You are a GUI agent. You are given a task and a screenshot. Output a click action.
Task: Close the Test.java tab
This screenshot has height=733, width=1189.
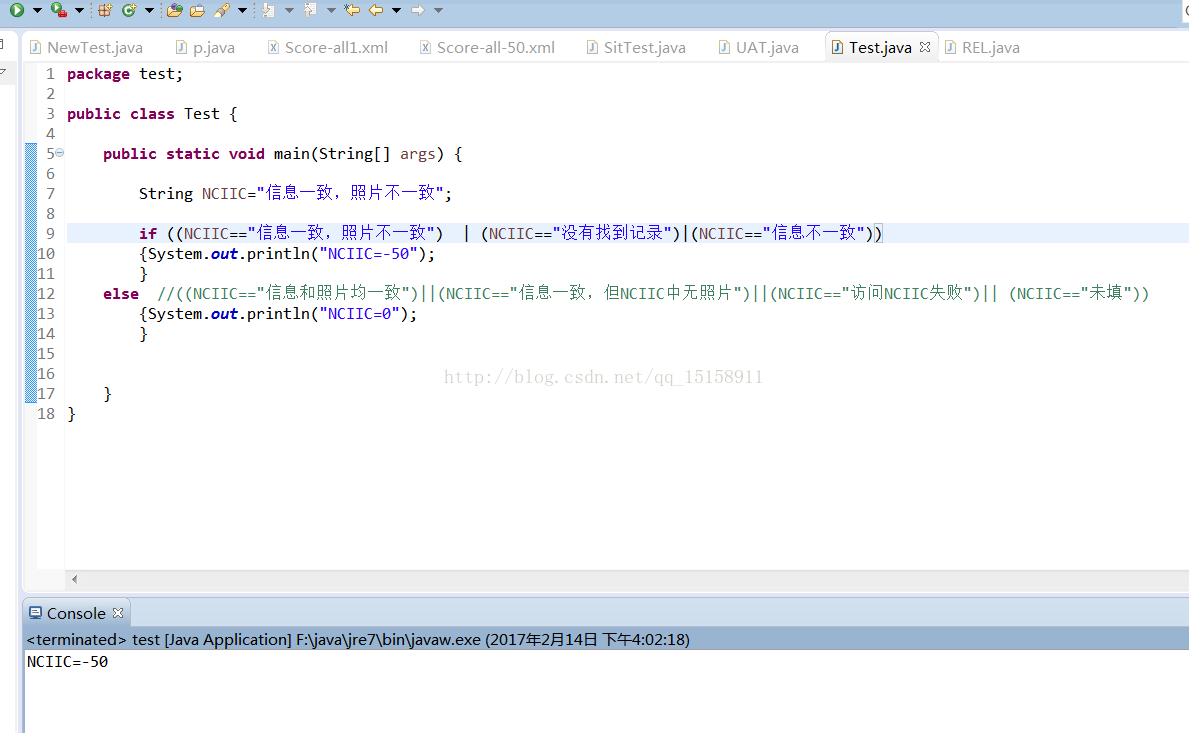924,47
